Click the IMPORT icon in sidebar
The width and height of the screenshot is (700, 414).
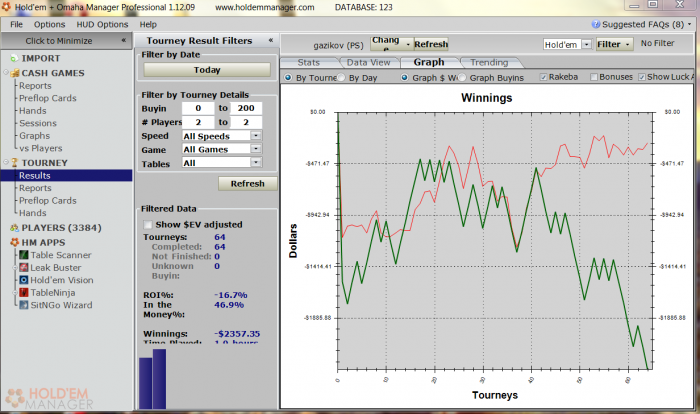point(14,58)
